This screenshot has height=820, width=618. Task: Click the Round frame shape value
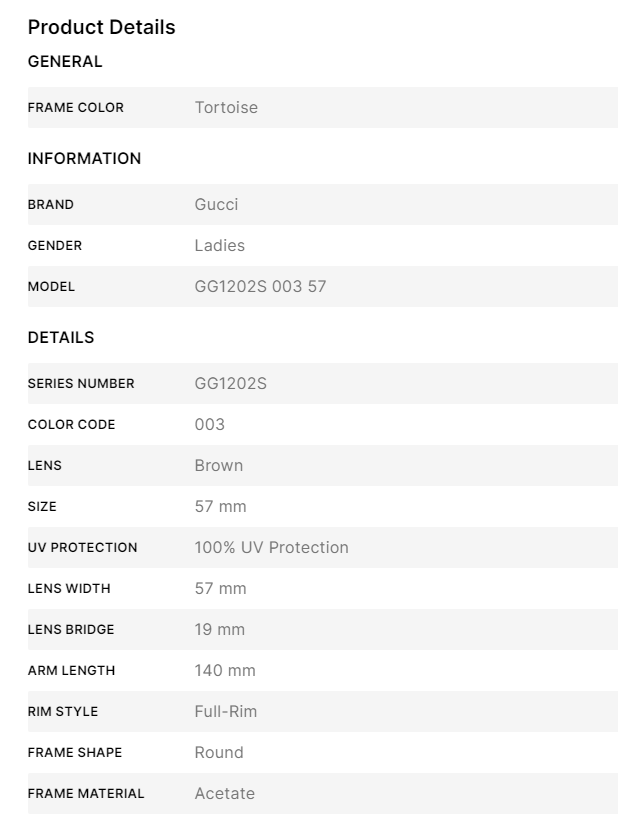tap(218, 752)
